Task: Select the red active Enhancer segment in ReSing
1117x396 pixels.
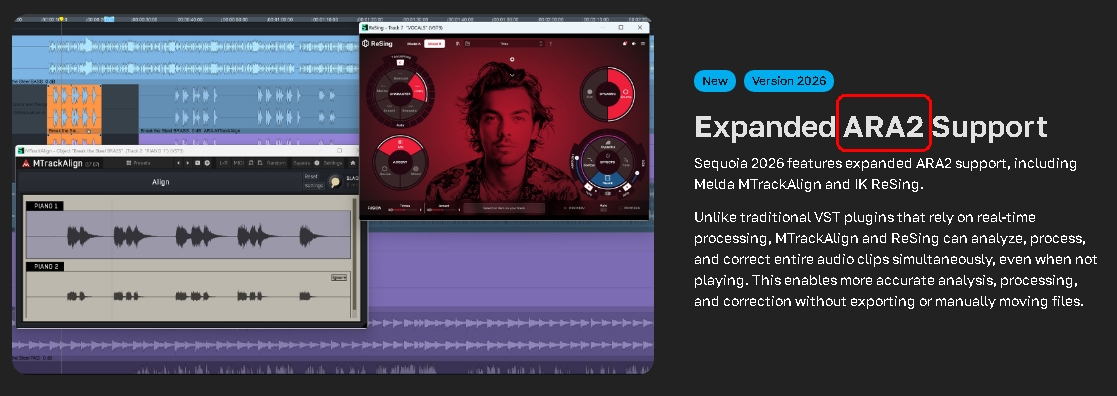Action: pos(418,87)
